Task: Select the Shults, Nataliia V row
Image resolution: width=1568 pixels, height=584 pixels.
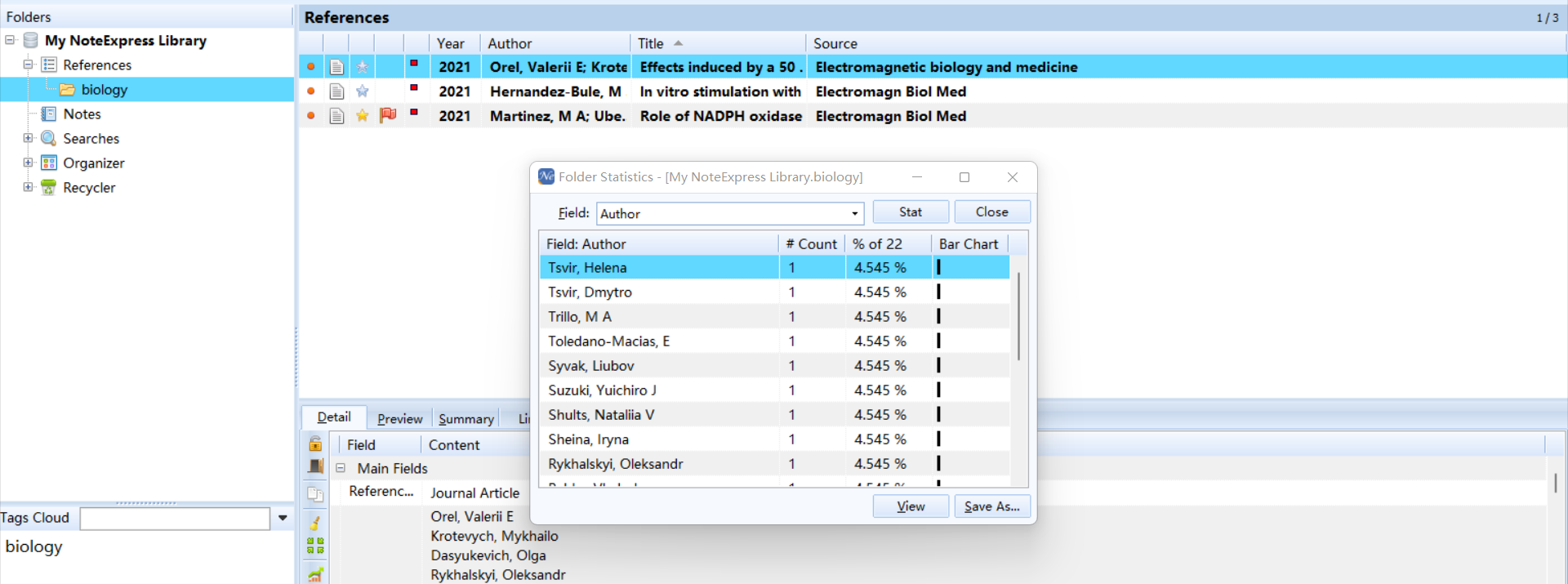Action: [x=774, y=414]
